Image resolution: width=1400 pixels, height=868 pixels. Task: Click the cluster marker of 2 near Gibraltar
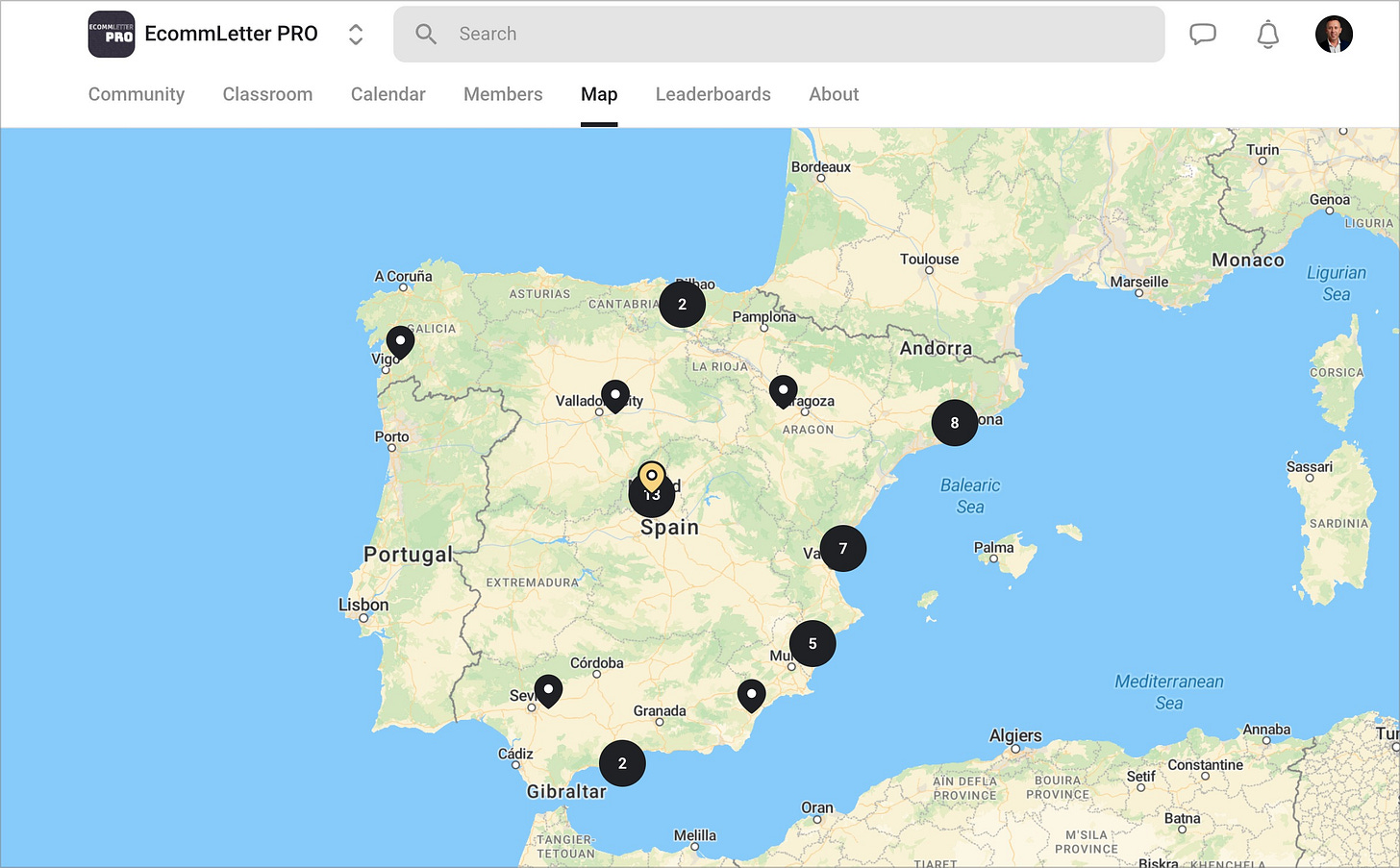click(622, 763)
